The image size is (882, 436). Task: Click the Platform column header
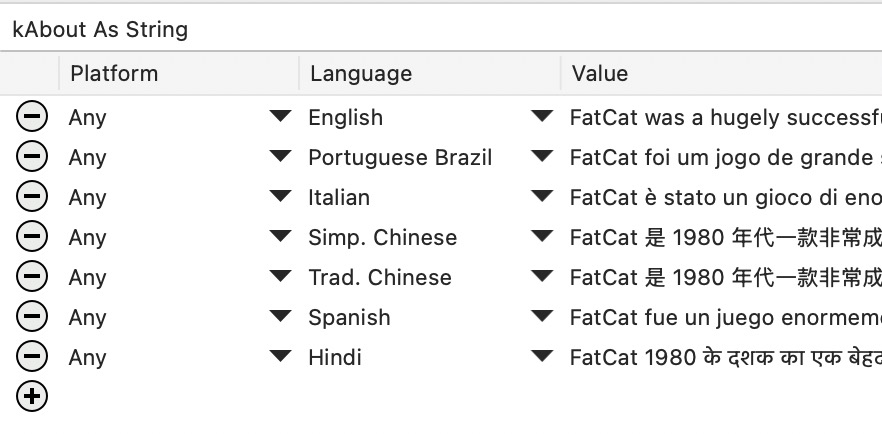click(x=179, y=73)
